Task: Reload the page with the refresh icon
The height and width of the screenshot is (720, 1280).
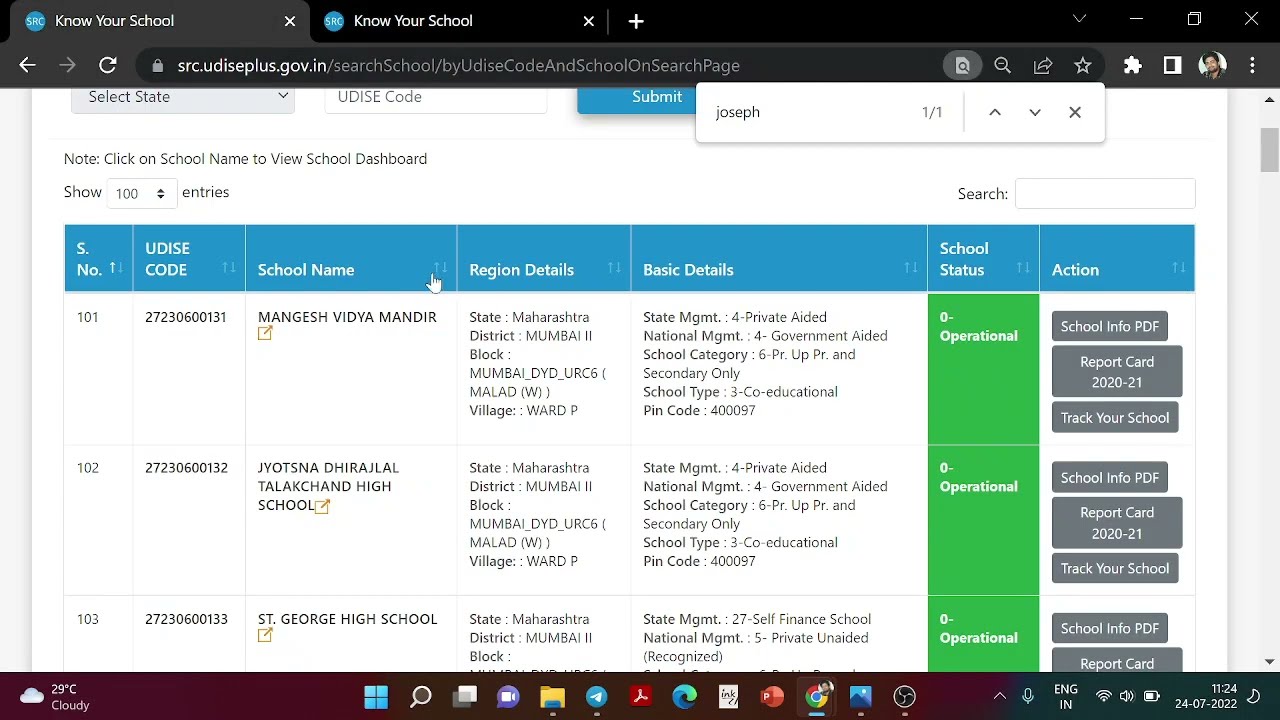Action: tap(107, 65)
